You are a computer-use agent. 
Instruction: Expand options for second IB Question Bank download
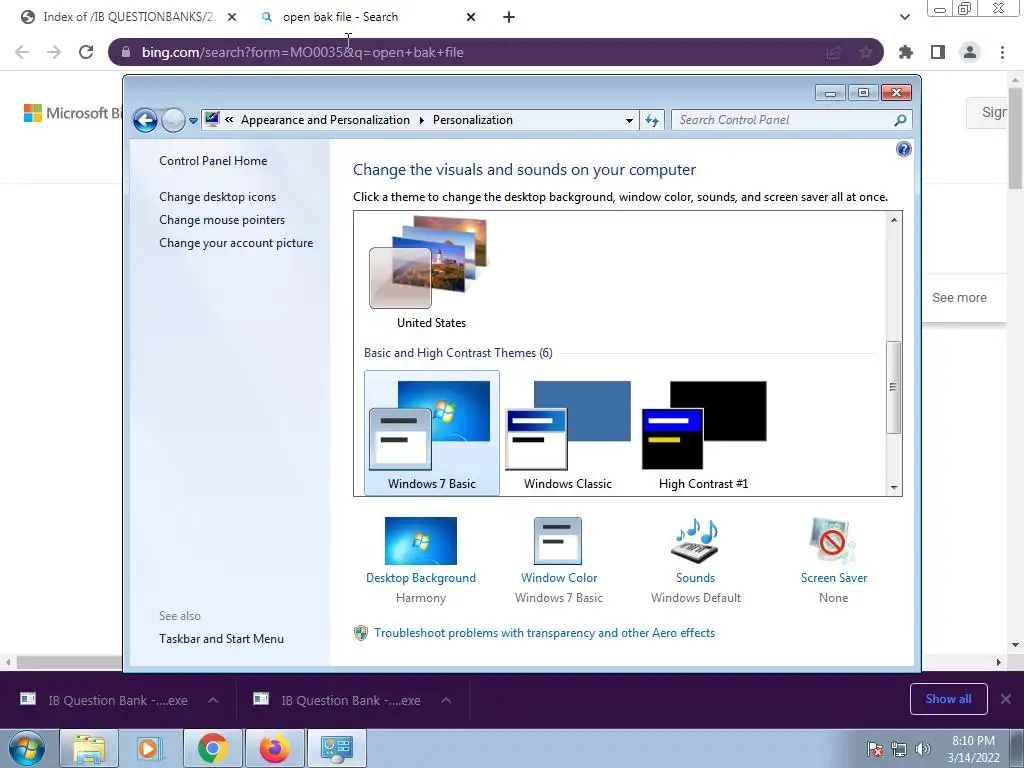[446, 700]
